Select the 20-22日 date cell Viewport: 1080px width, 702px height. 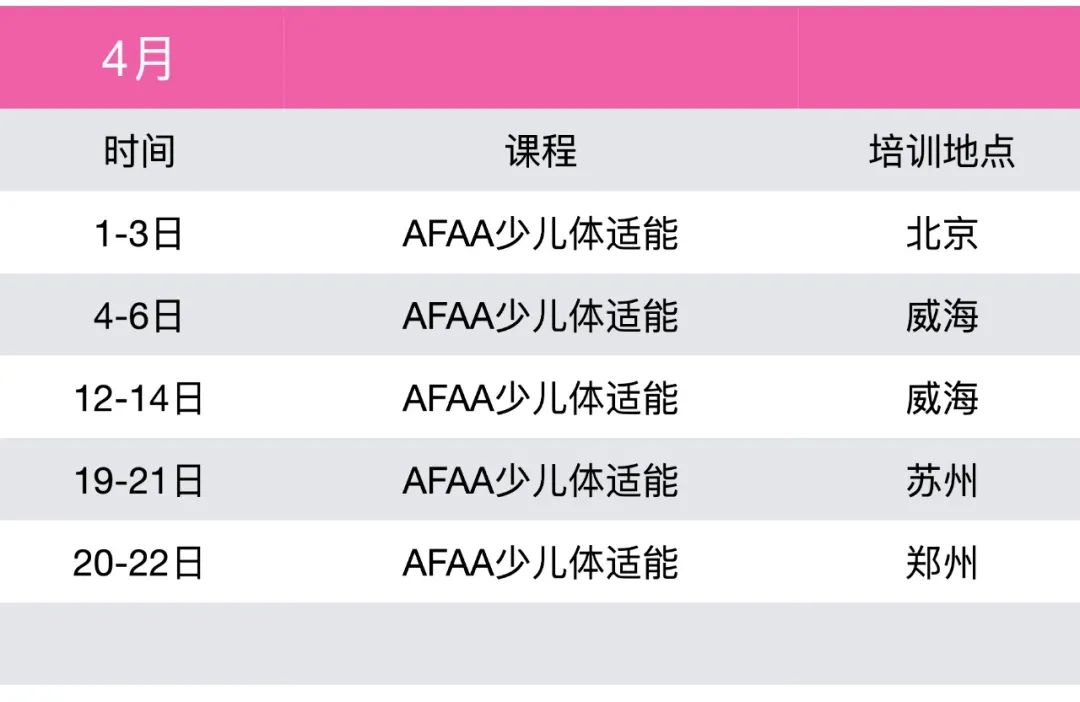(x=139, y=563)
